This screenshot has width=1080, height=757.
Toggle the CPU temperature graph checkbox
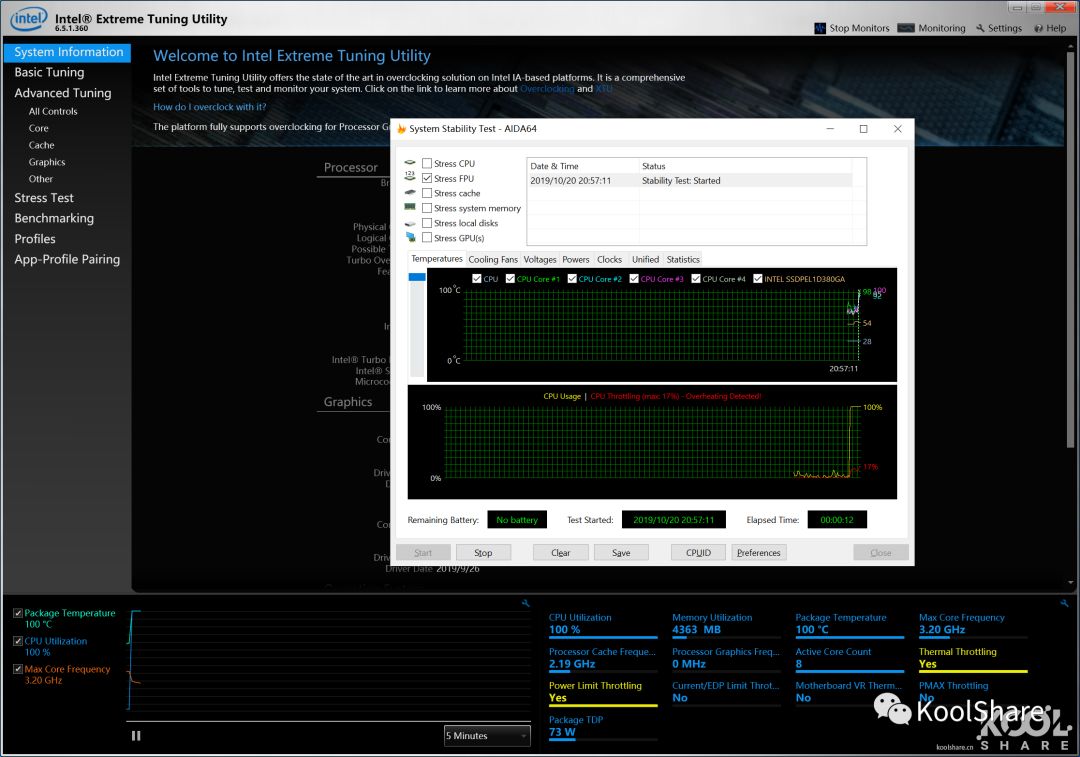tap(477, 278)
